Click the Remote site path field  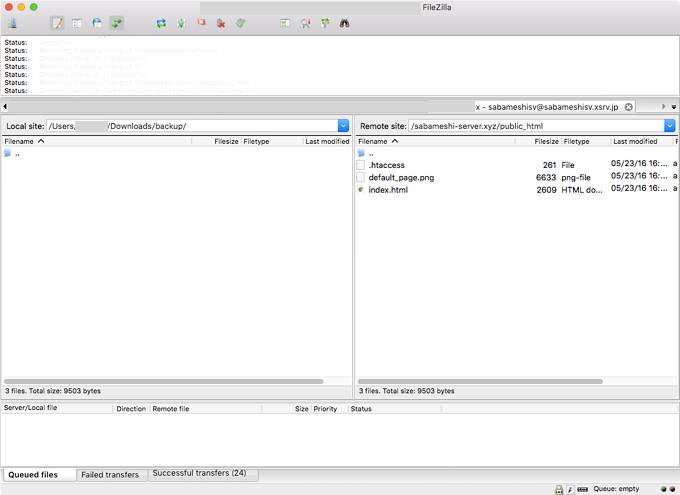click(536, 126)
